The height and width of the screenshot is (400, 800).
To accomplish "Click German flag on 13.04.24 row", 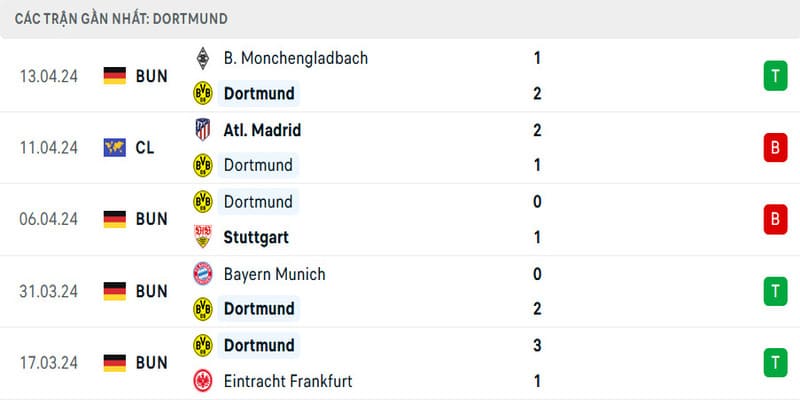I will pos(114,76).
